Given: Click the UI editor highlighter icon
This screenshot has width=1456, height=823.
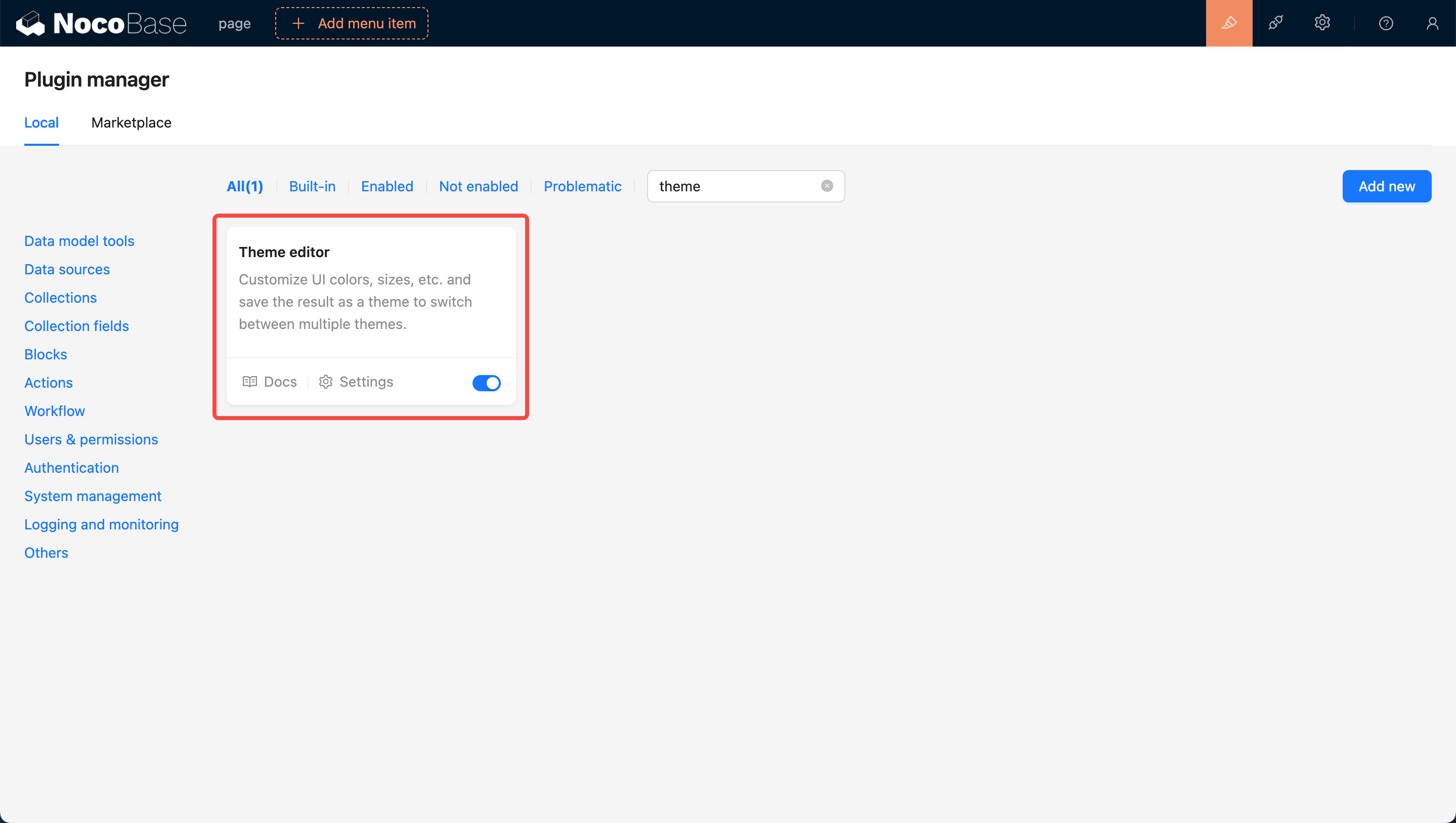Looking at the screenshot, I should [x=1229, y=23].
